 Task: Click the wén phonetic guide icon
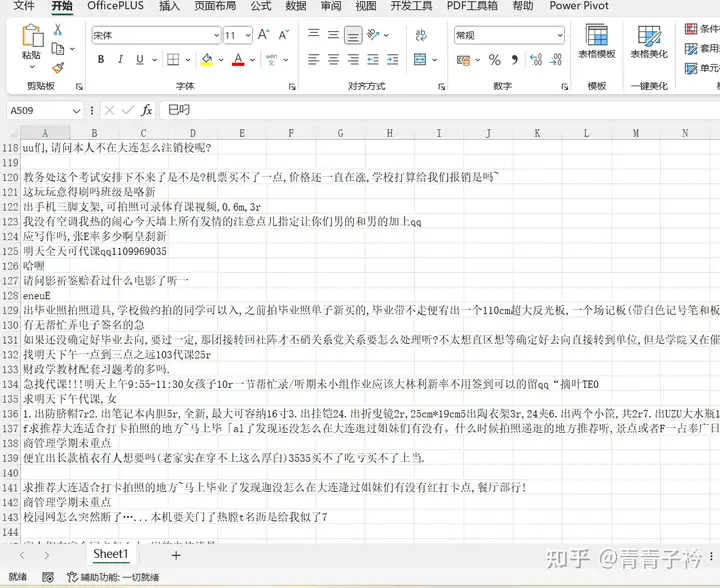[x=271, y=60]
